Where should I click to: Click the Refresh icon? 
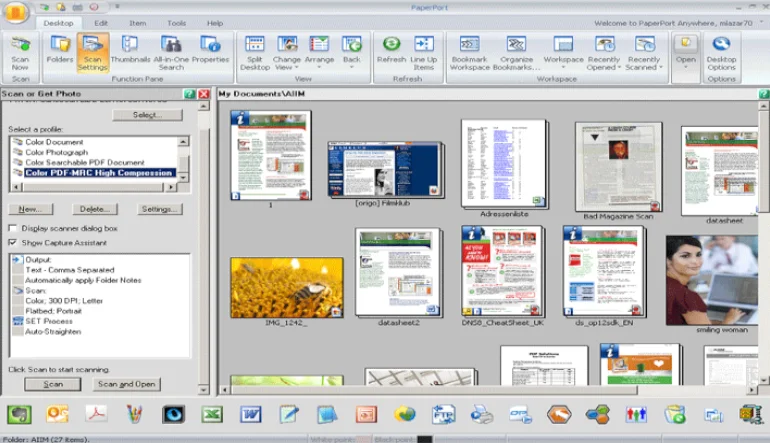[x=391, y=50]
